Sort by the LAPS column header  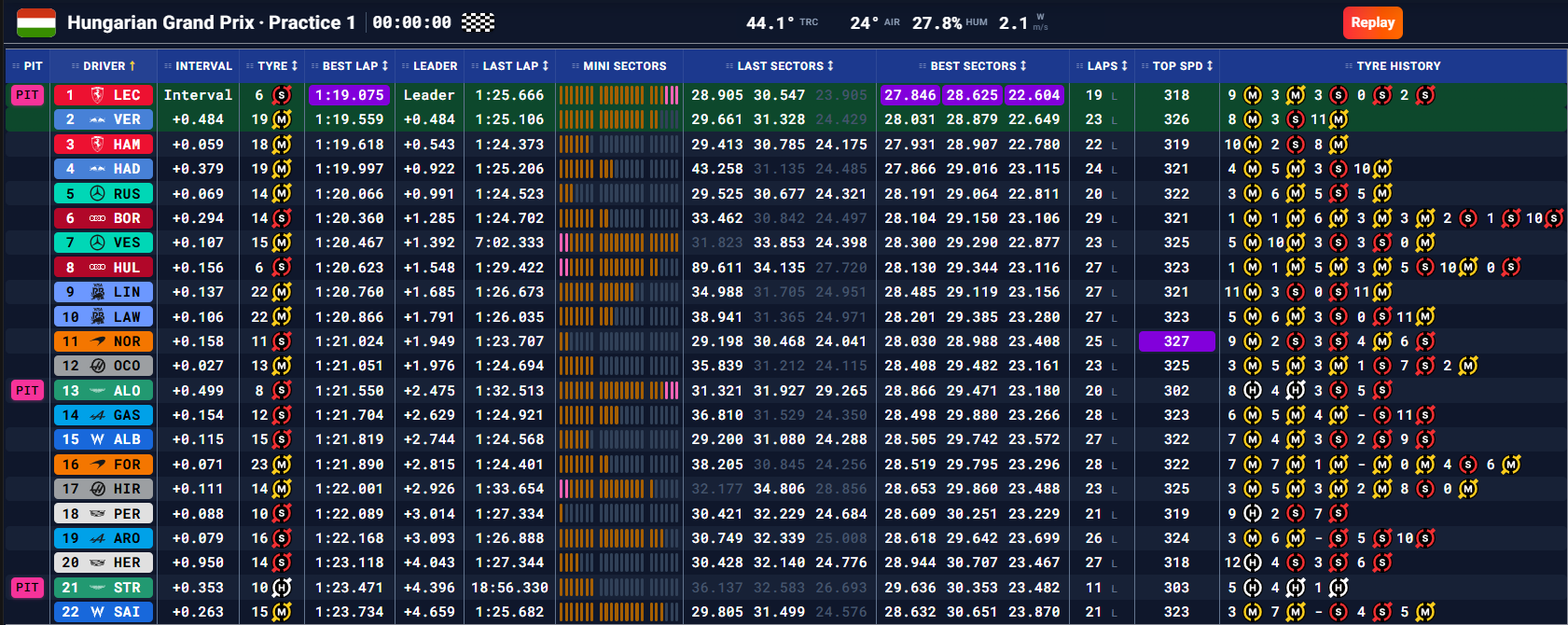(1102, 66)
